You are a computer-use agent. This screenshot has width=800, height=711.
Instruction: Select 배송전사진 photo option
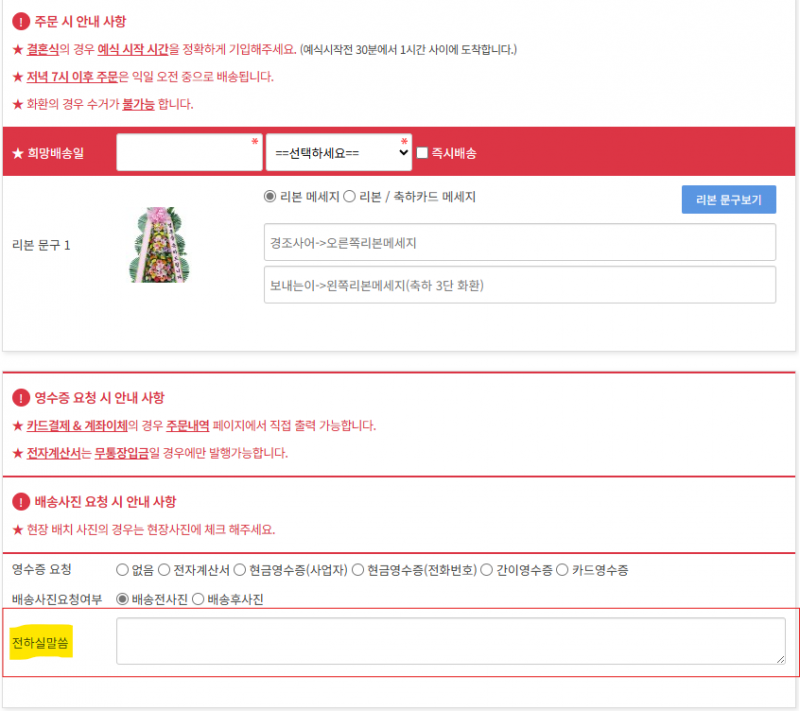point(122,599)
